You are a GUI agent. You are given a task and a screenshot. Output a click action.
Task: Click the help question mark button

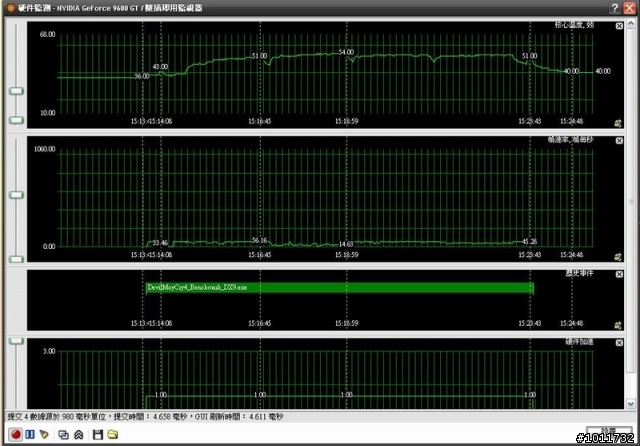coord(615,8)
